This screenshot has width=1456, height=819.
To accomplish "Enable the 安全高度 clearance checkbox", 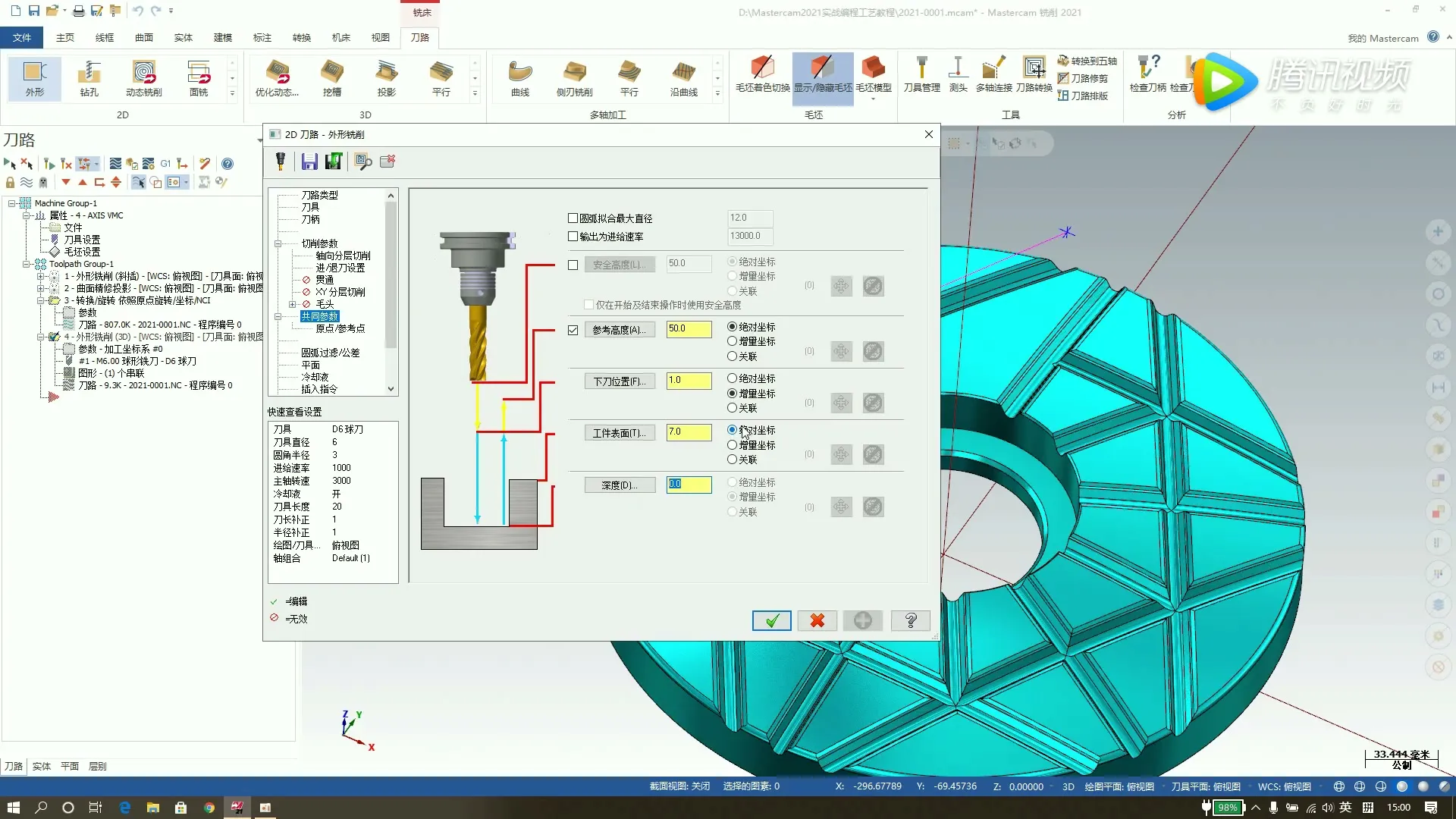I will pyautogui.click(x=573, y=265).
